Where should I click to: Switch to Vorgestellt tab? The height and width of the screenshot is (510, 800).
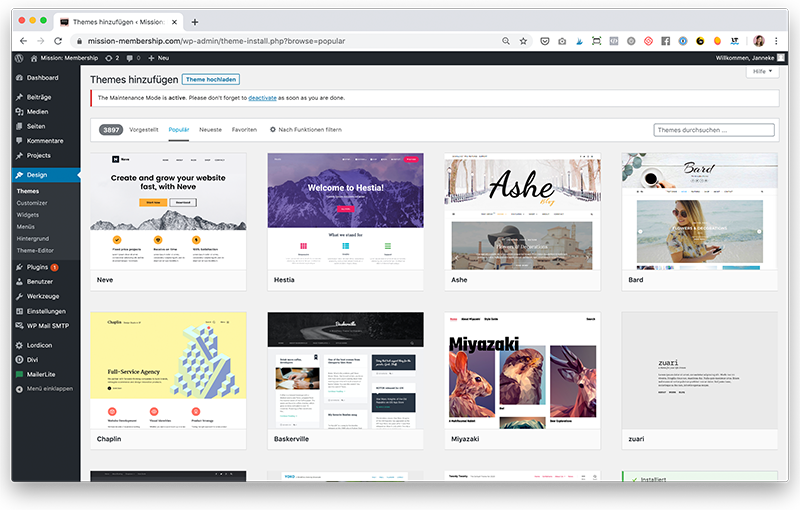click(144, 130)
